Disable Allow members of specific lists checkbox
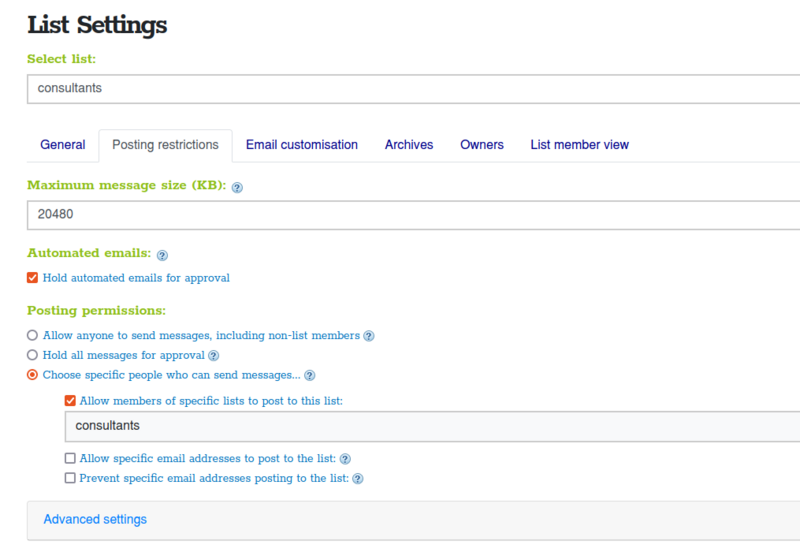Viewport: 800px width, 552px height. [70, 401]
